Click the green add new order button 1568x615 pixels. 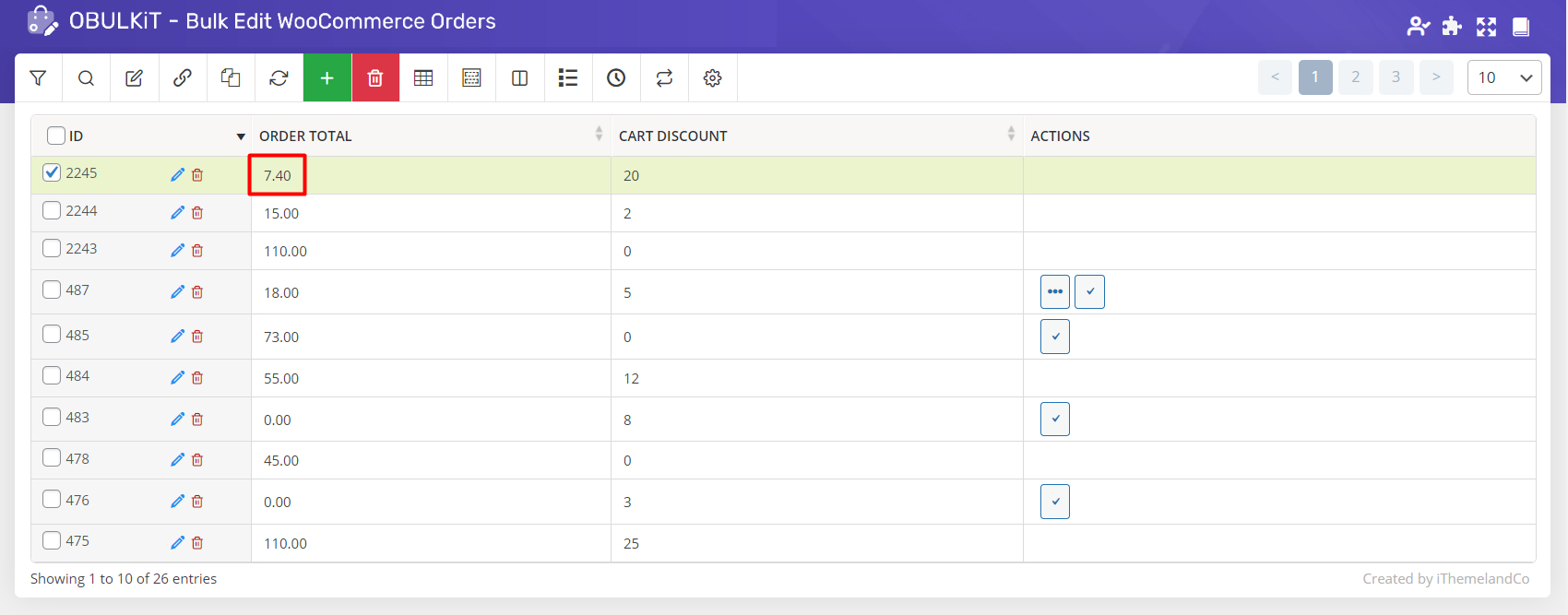pyautogui.click(x=327, y=78)
